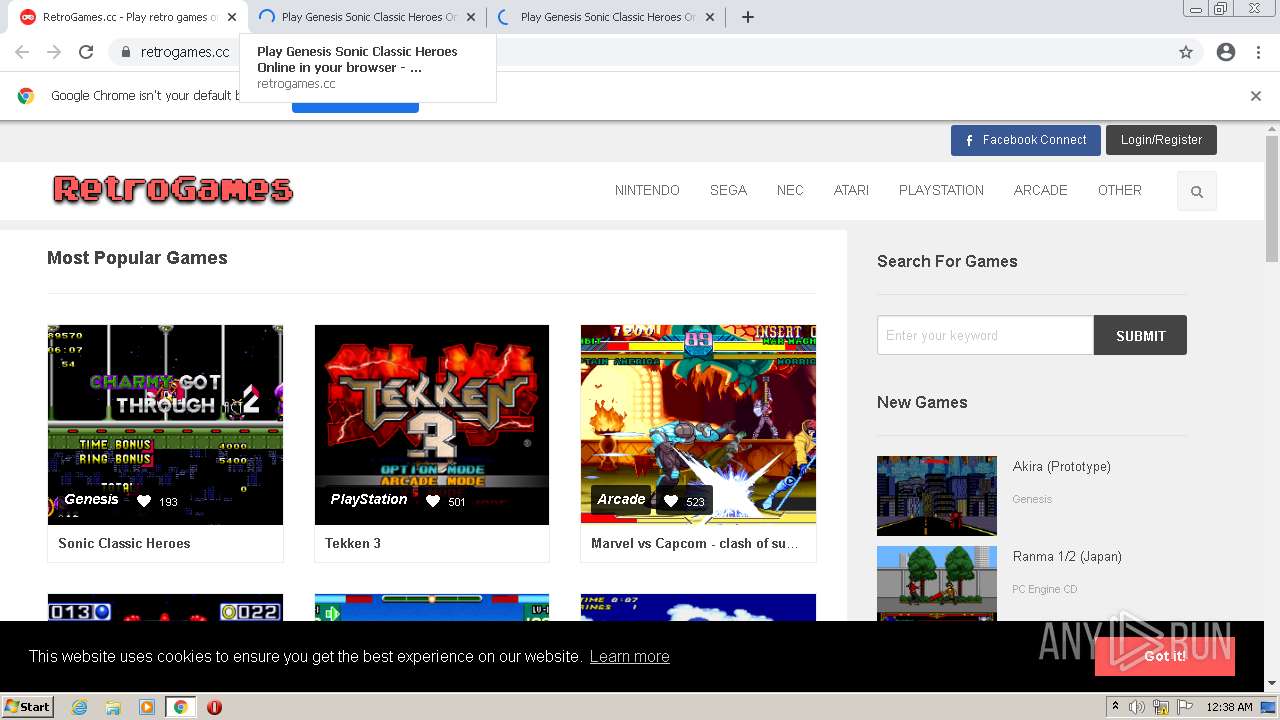Close the second Sonic Classic Heroes tab
The height and width of the screenshot is (720, 1280).
(471, 17)
